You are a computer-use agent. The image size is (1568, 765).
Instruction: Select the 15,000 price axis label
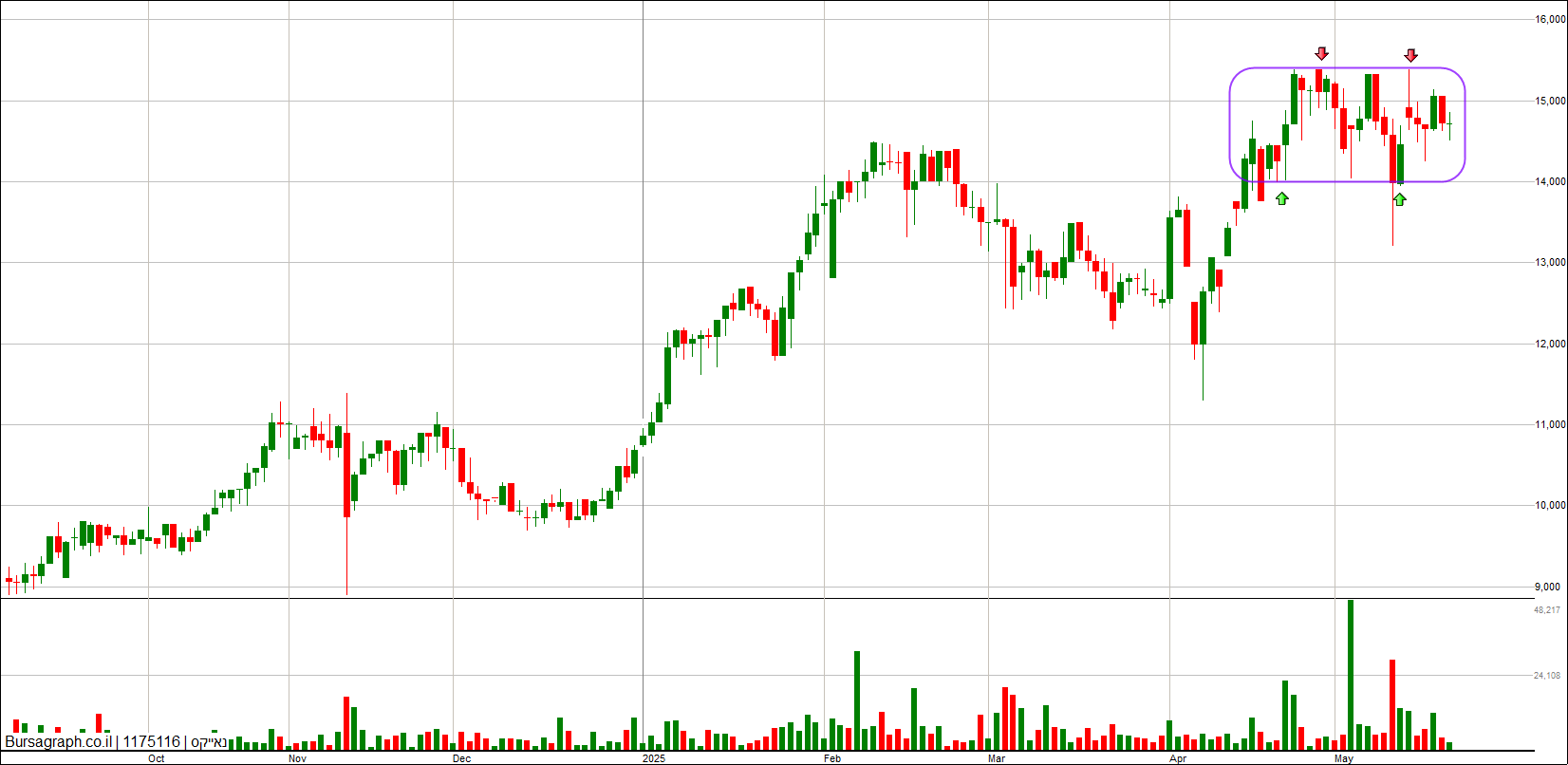(1549, 101)
